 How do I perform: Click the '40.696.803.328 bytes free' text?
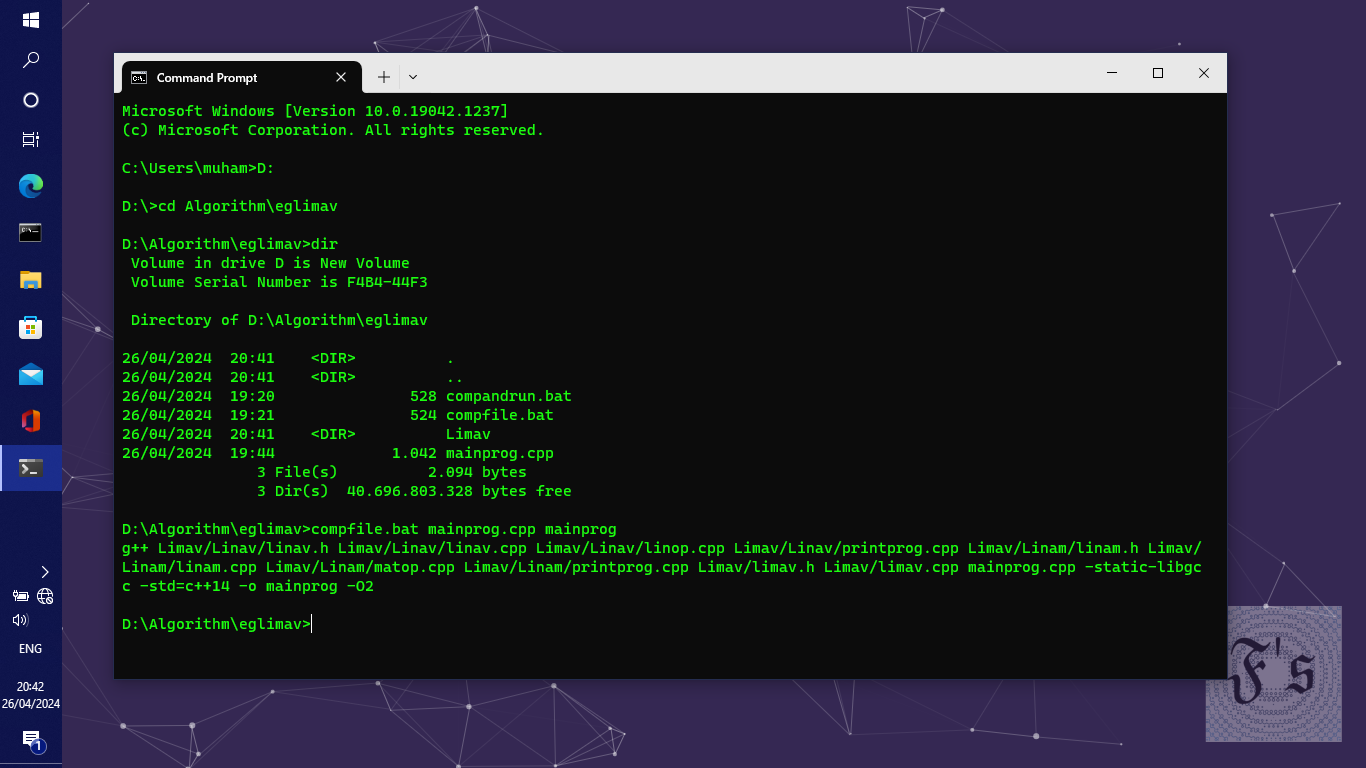tap(459, 491)
